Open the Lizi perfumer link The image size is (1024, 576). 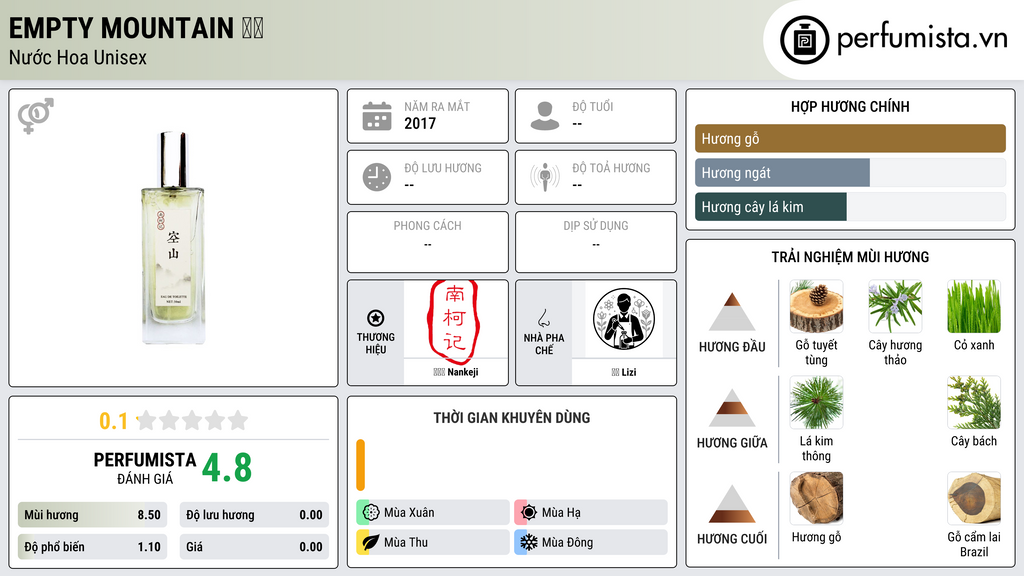(624, 372)
